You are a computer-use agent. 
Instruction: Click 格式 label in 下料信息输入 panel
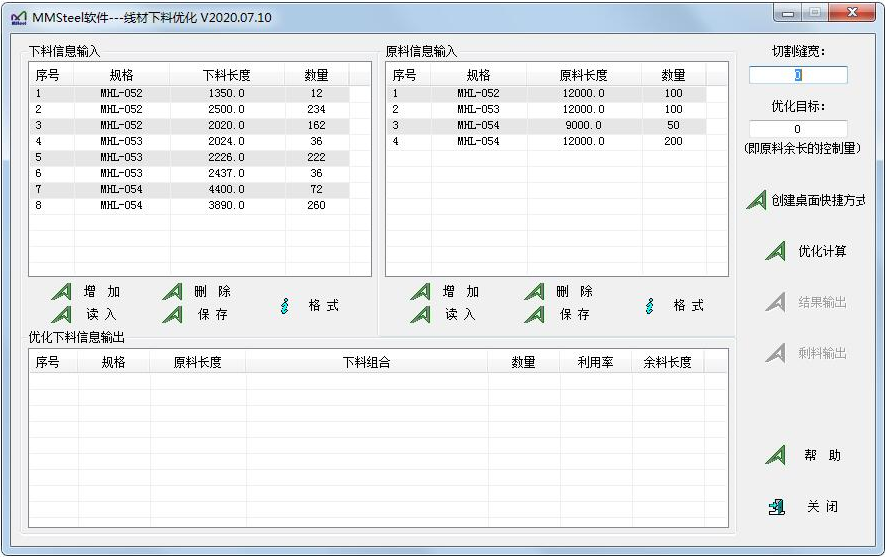point(324,305)
